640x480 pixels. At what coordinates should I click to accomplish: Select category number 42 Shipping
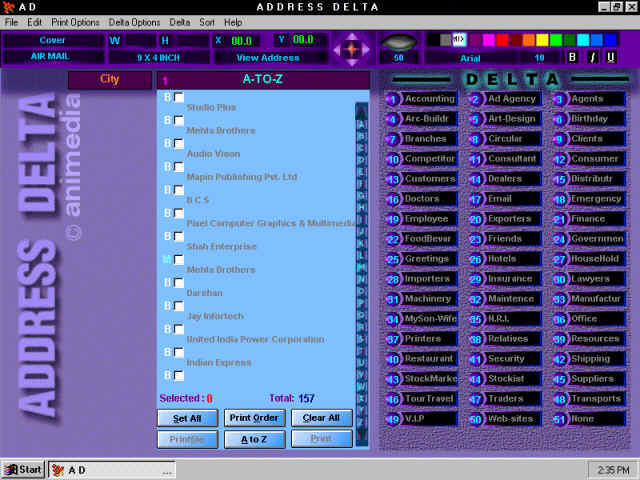(589, 359)
